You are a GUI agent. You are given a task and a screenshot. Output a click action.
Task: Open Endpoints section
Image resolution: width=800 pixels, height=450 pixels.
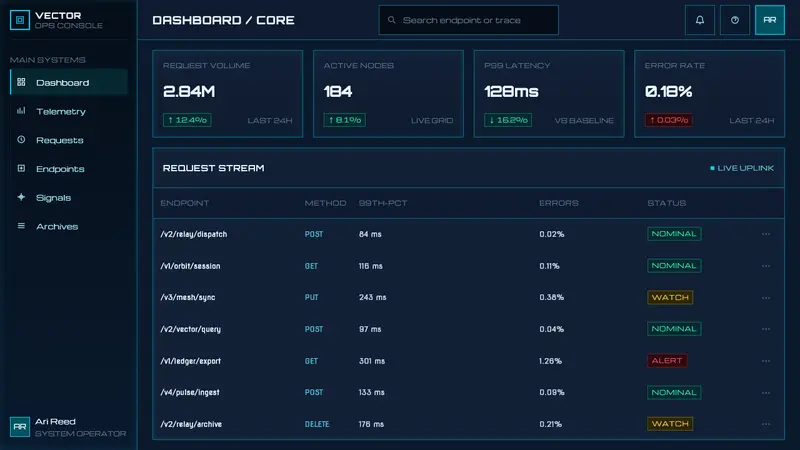coord(68,168)
